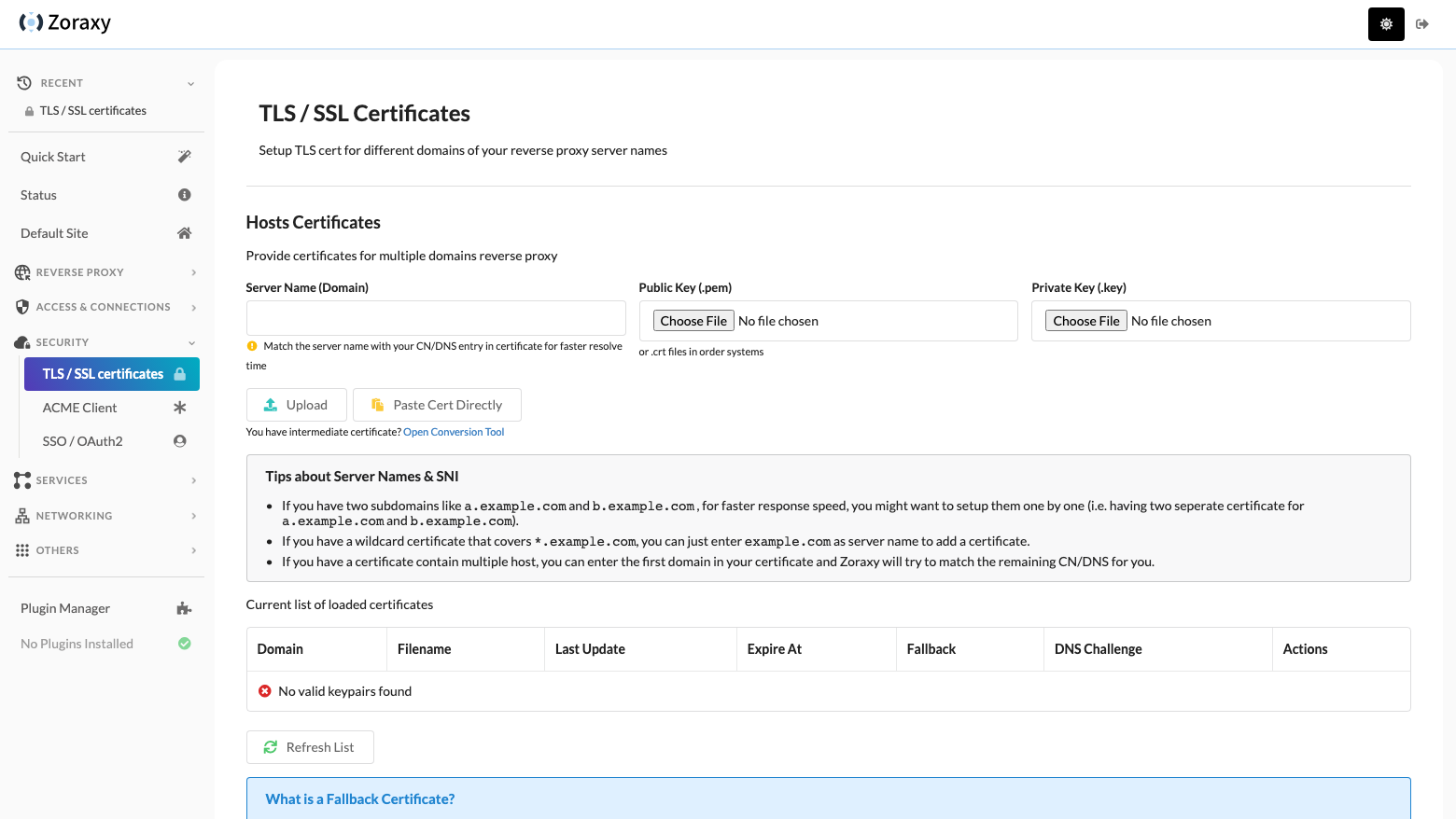This screenshot has height=819, width=1456.
Task: Click the Default Site home icon
Action: (184, 233)
